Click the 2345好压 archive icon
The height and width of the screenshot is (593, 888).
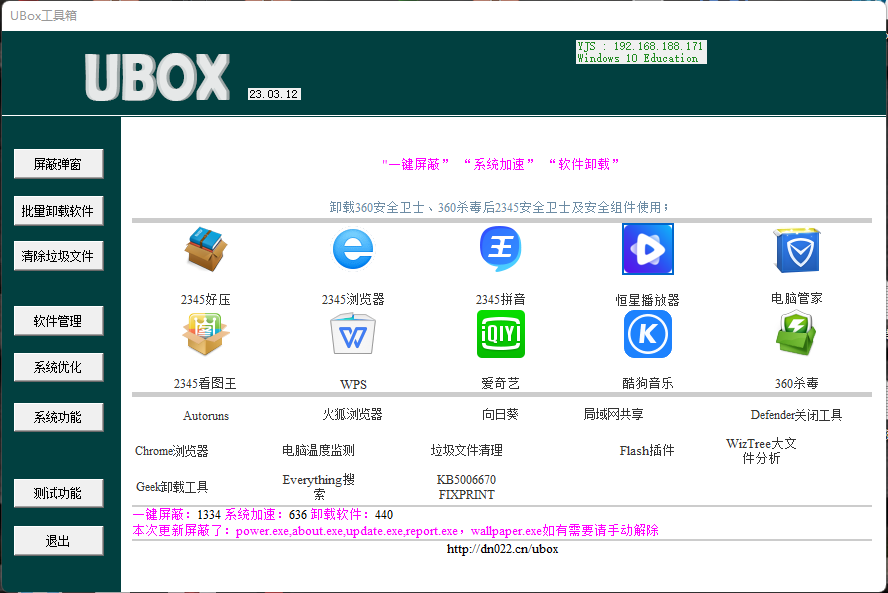(x=206, y=251)
